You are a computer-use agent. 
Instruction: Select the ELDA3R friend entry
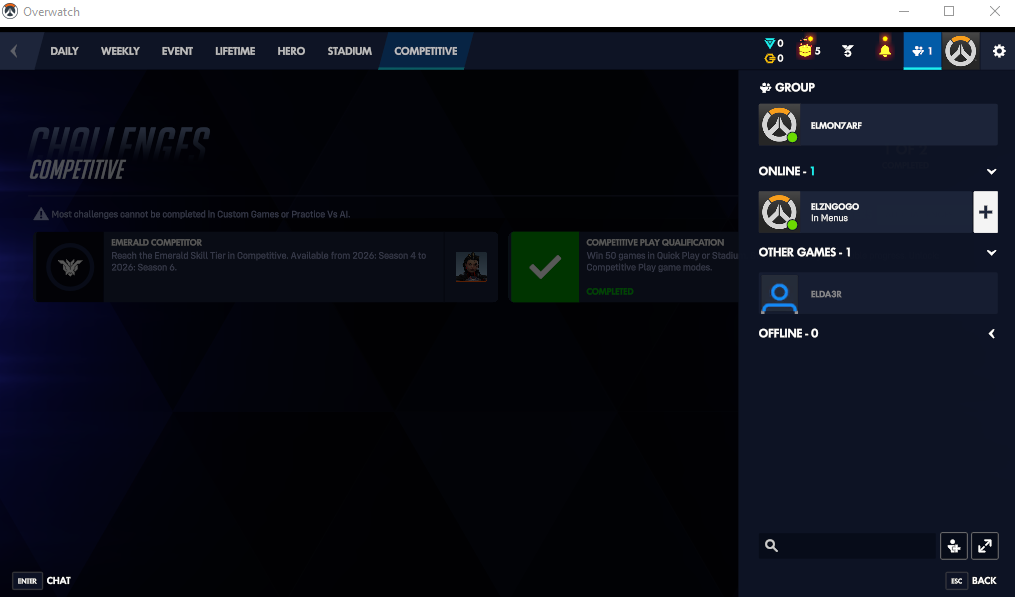(878, 293)
